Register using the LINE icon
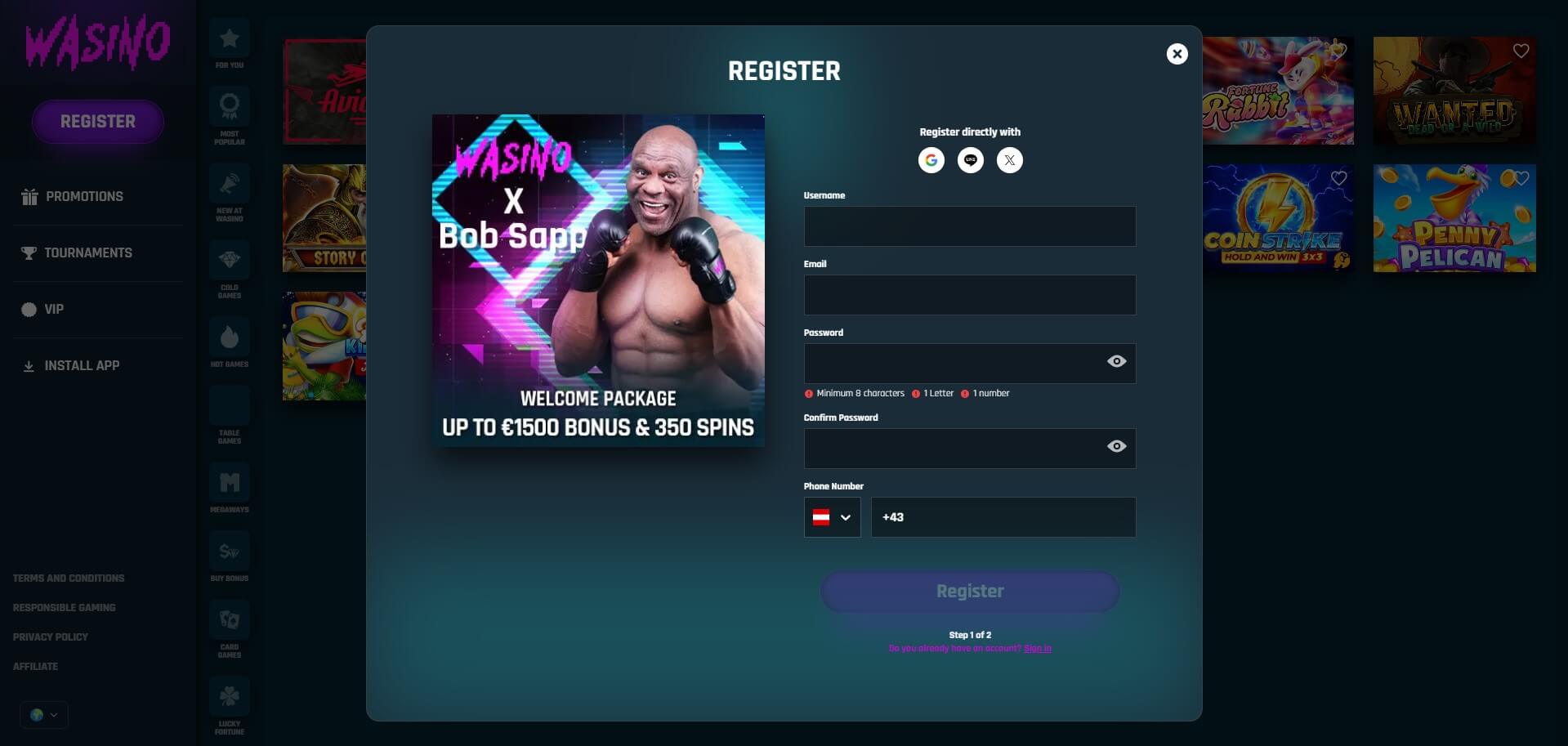 point(970,160)
